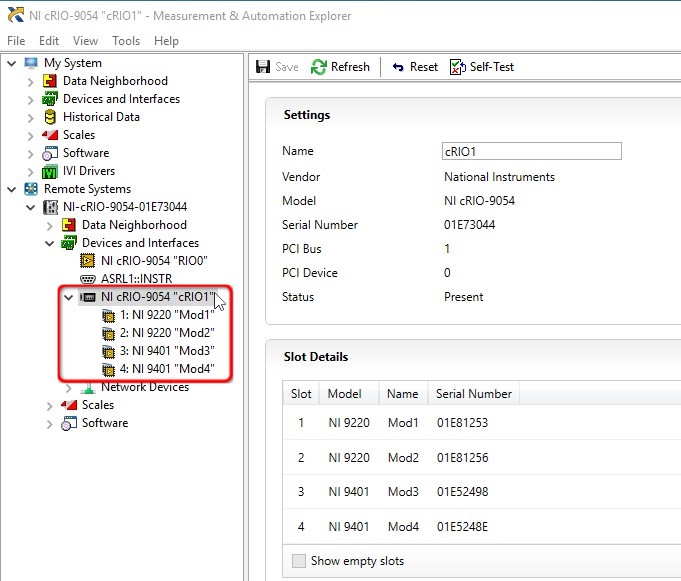Click the Serial Number column header

tap(474, 393)
